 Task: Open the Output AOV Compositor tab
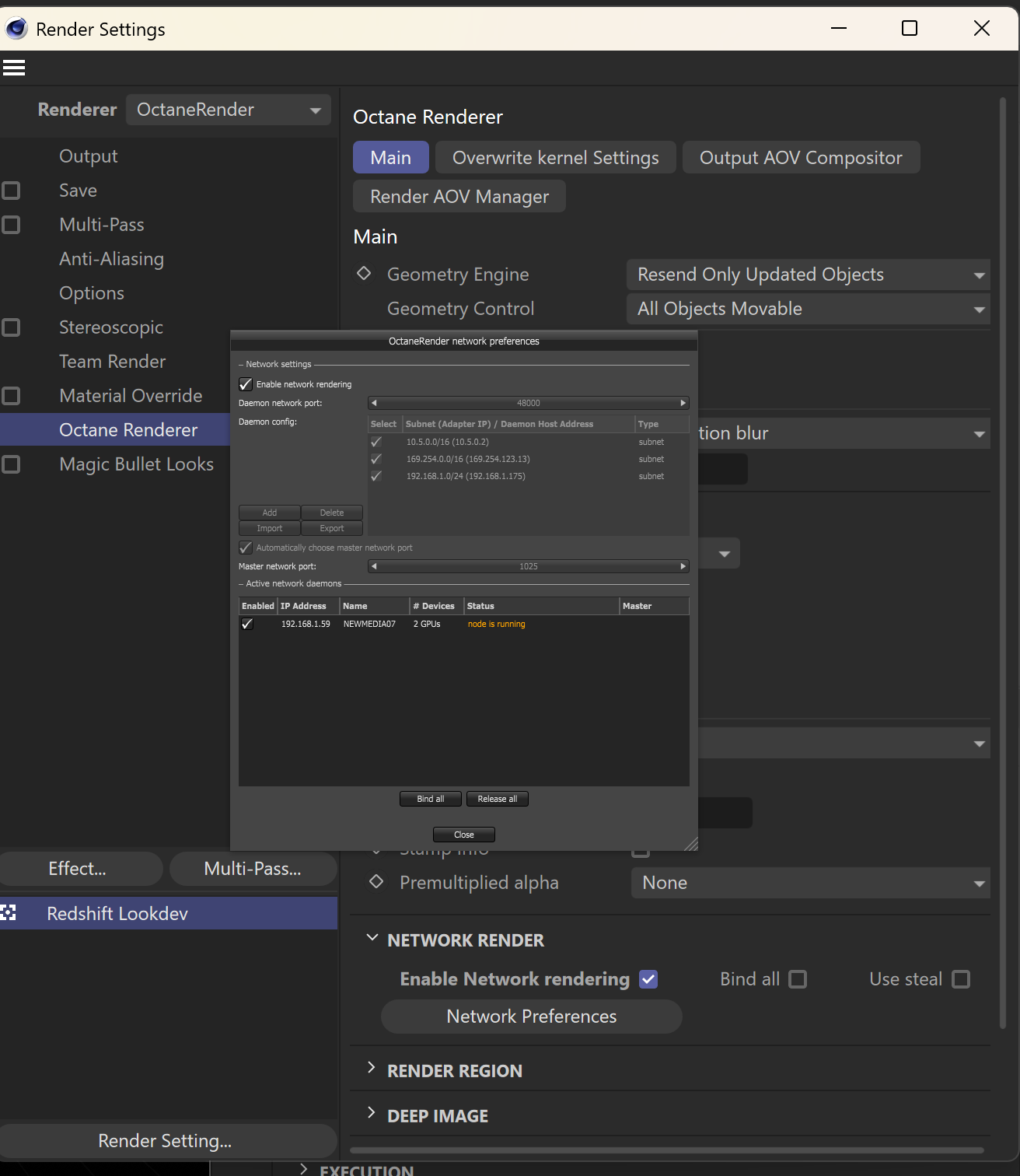pyautogui.click(x=802, y=157)
